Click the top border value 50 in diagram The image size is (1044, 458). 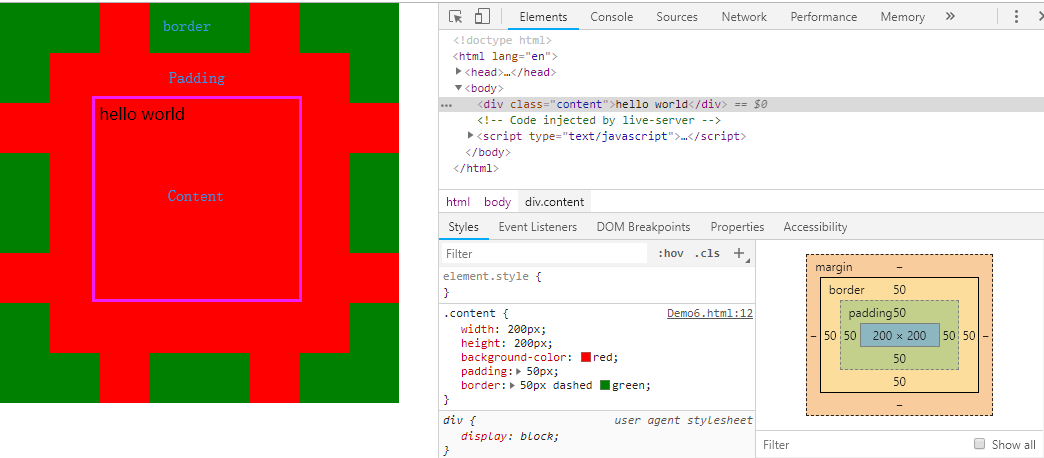(x=900, y=290)
